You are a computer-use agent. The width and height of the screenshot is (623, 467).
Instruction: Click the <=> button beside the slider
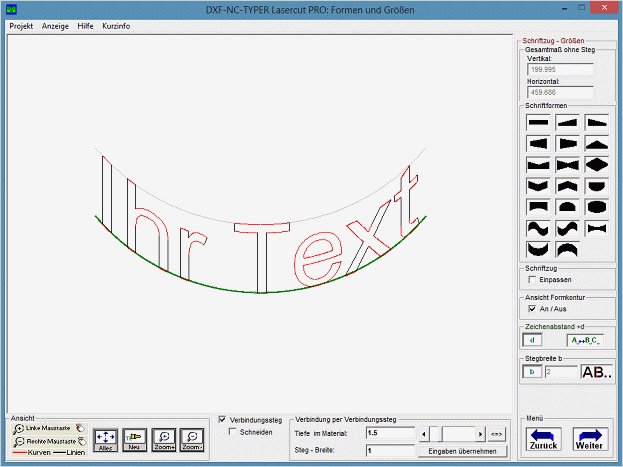[497, 434]
